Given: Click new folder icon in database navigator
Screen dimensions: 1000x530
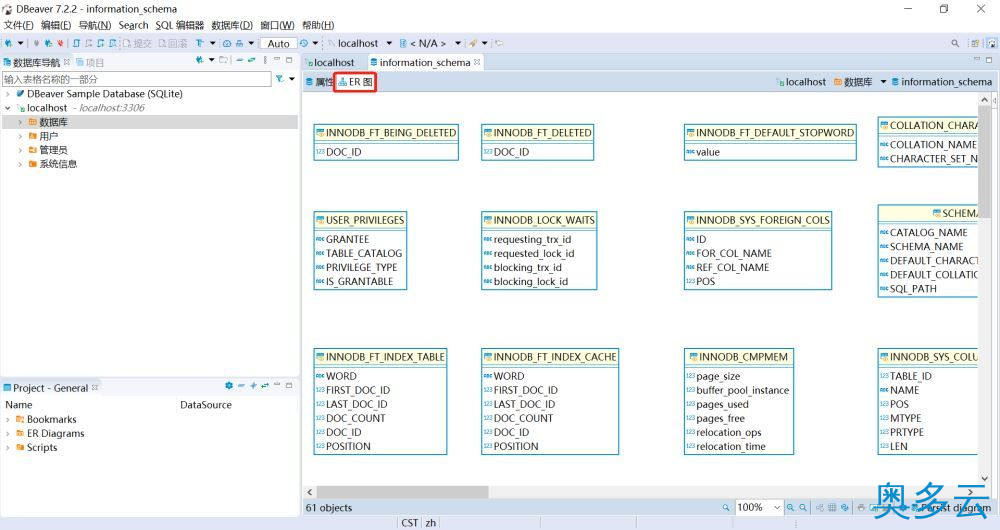Looking at the screenshot, I should [x=223, y=60].
